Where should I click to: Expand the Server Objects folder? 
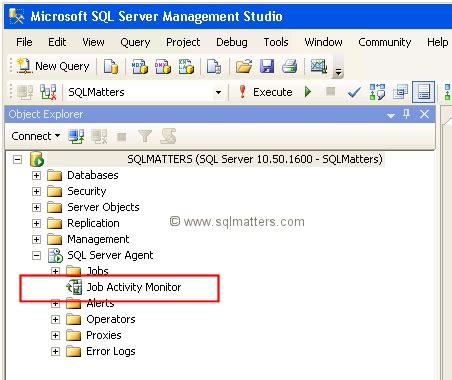36,207
